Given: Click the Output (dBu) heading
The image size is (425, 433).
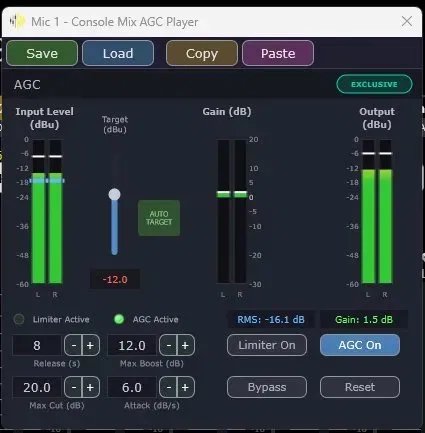Looking at the screenshot, I should coord(377,118).
